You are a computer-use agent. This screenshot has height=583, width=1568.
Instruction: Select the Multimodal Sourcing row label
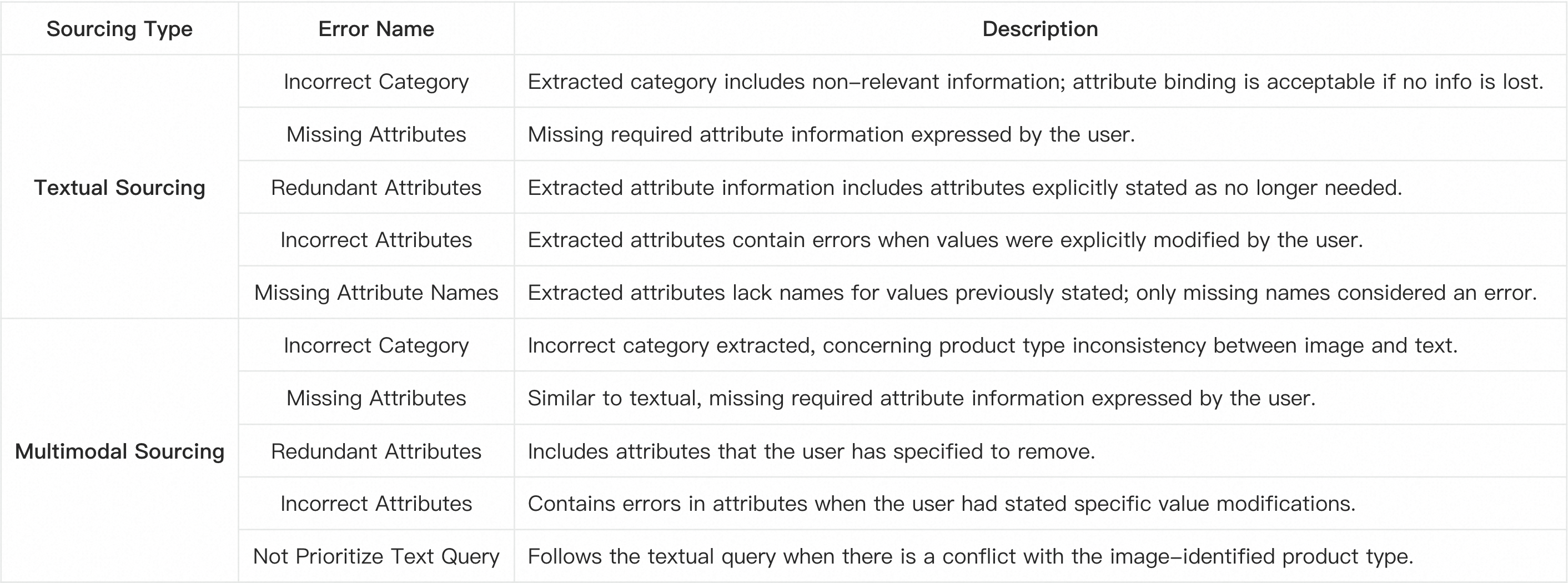point(119,451)
